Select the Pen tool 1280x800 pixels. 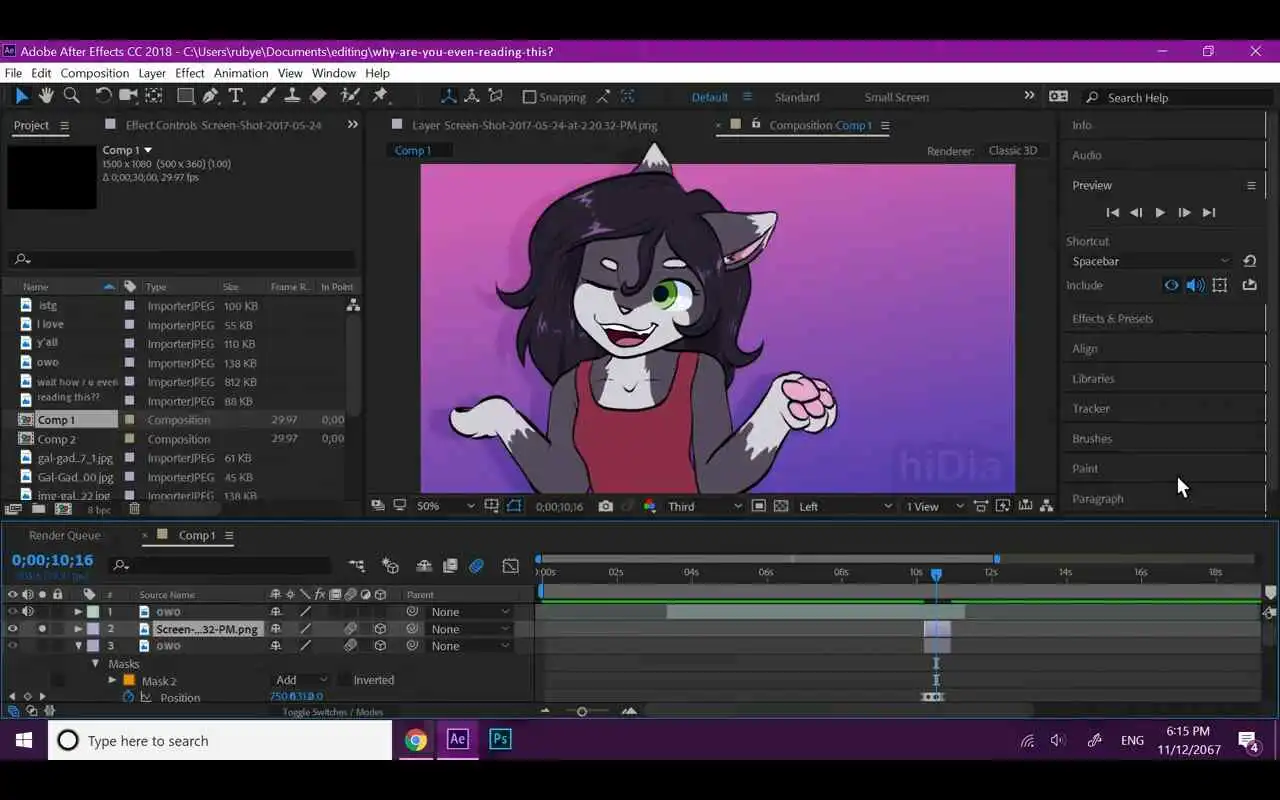[x=210, y=96]
